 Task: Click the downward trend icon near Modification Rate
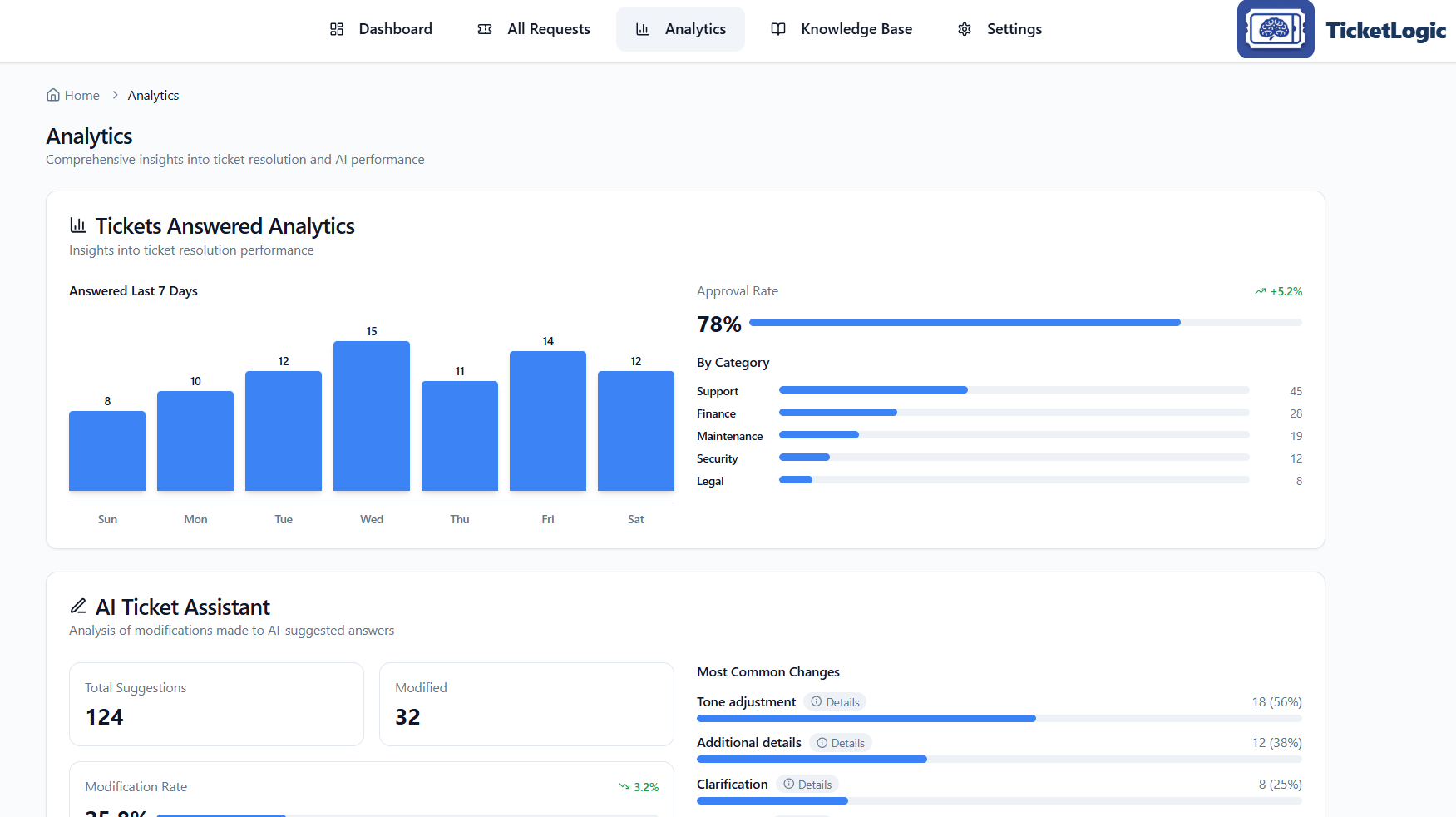(x=624, y=786)
